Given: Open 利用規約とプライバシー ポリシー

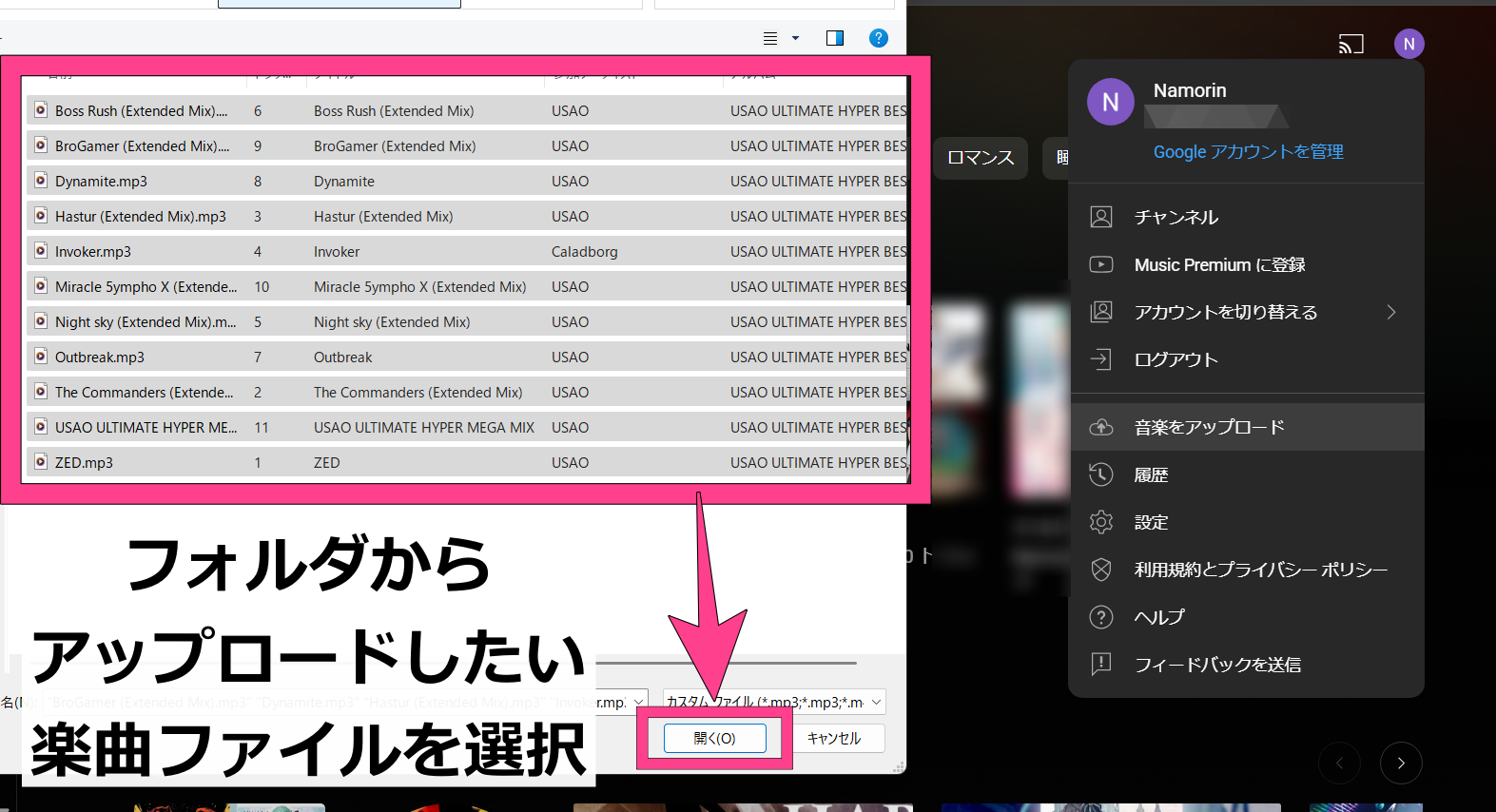Looking at the screenshot, I should point(1247,570).
